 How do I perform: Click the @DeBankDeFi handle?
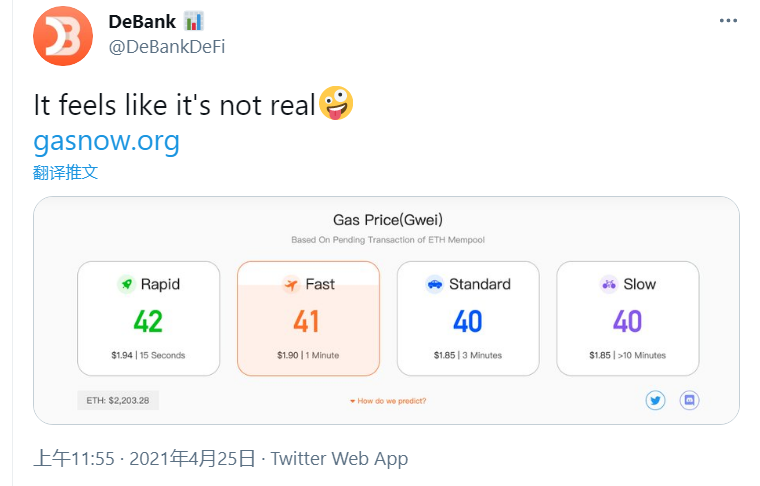[x=166, y=47]
